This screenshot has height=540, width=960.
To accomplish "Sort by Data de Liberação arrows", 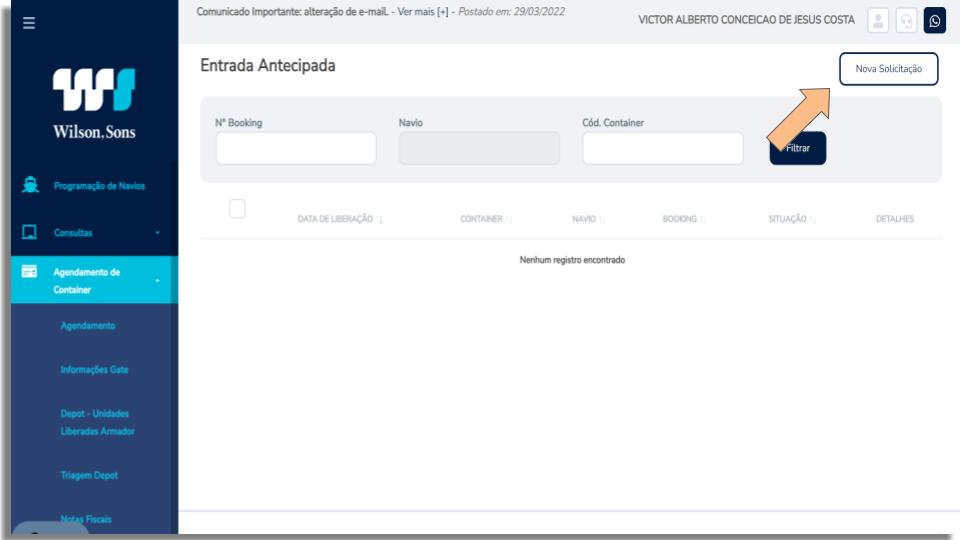I will point(380,219).
